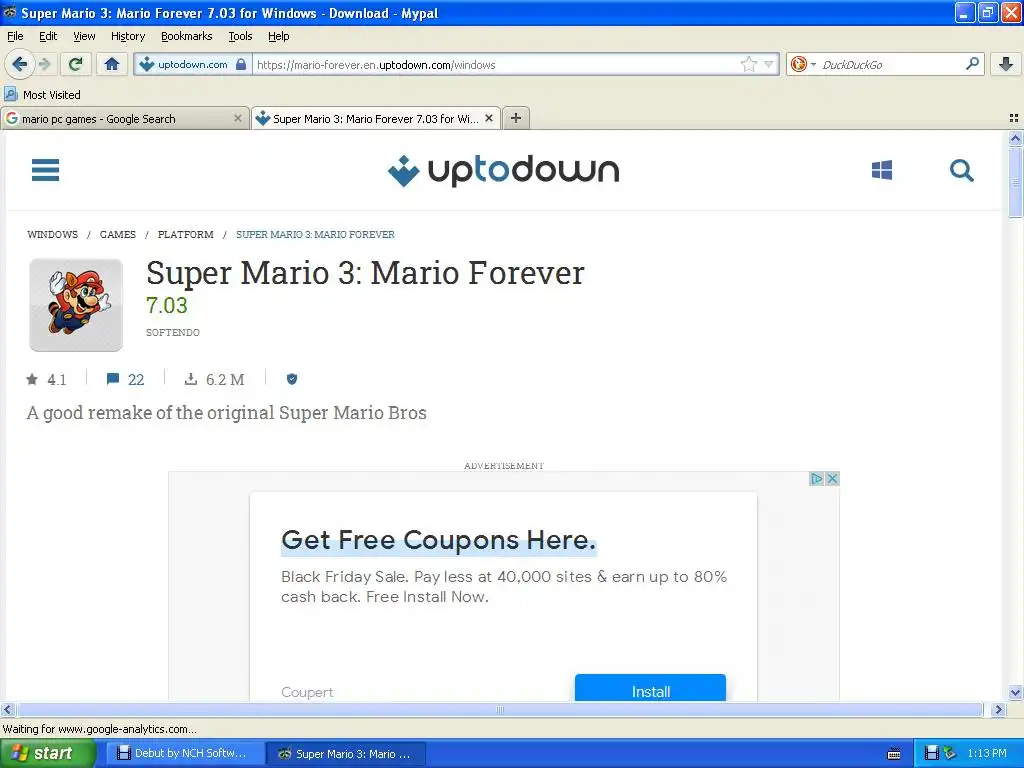Open the History menu
Viewport: 1024px width, 768px height.
coord(128,36)
